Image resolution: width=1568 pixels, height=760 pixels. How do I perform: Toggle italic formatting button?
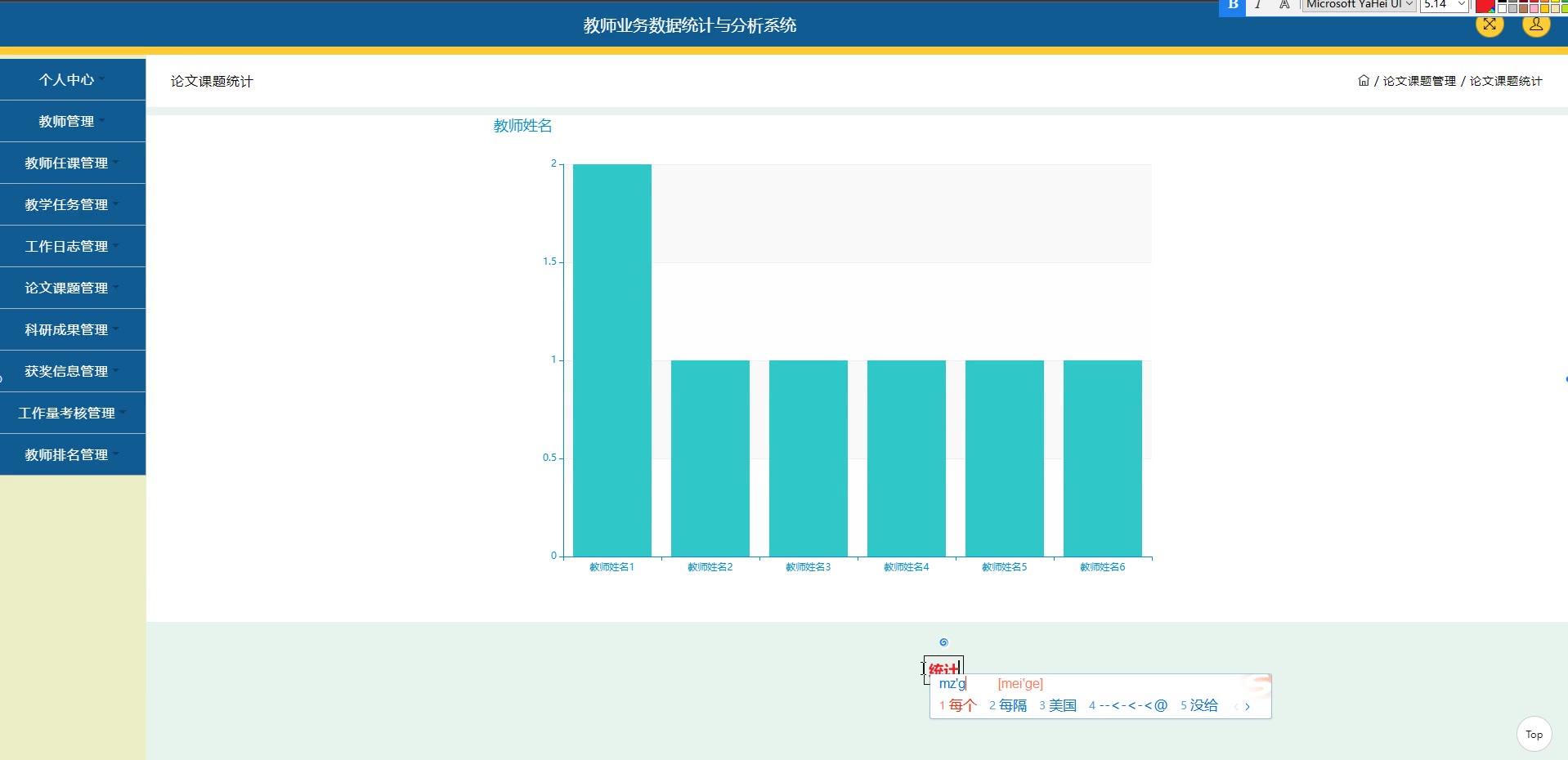[x=1258, y=5]
